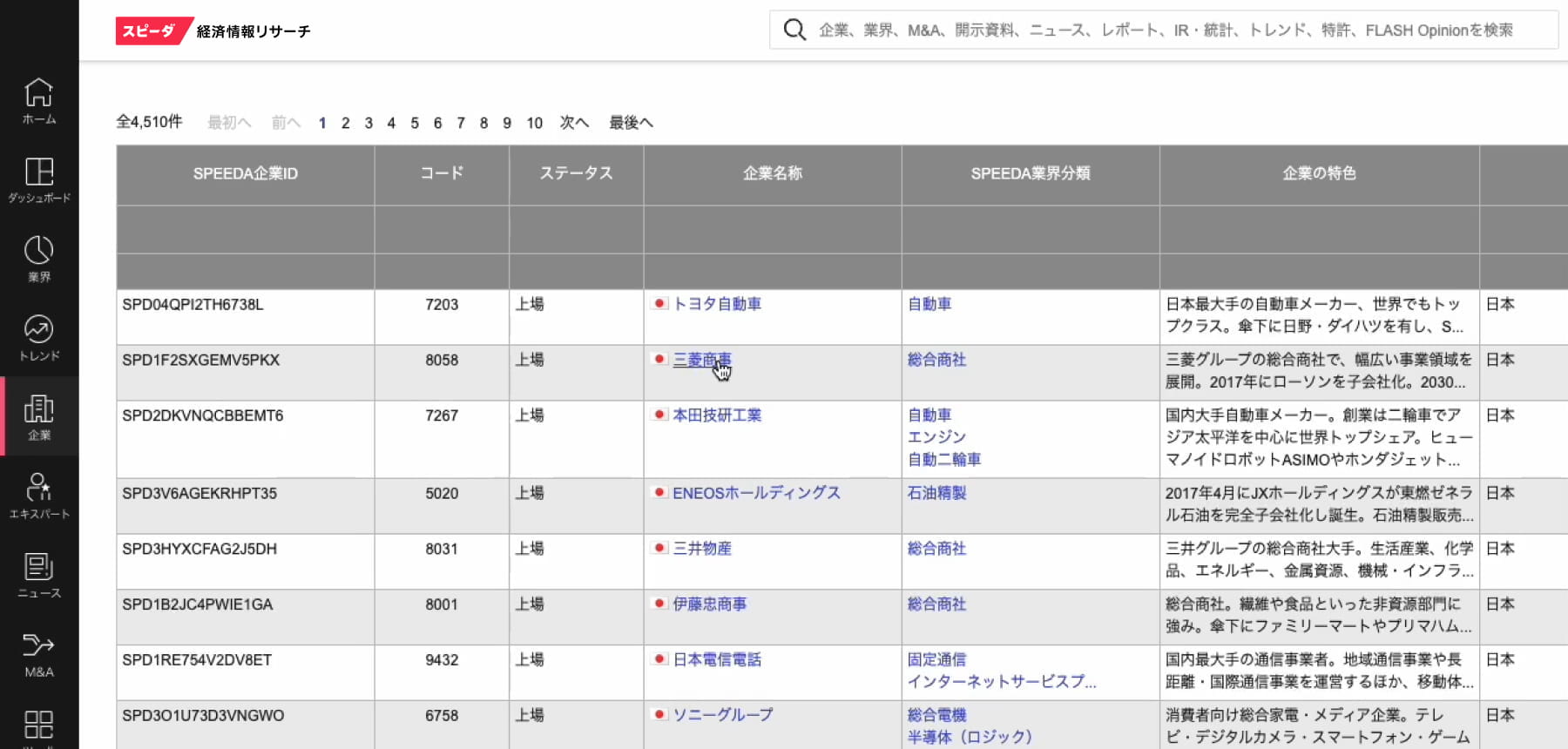Click ステータス column header

click(x=576, y=174)
